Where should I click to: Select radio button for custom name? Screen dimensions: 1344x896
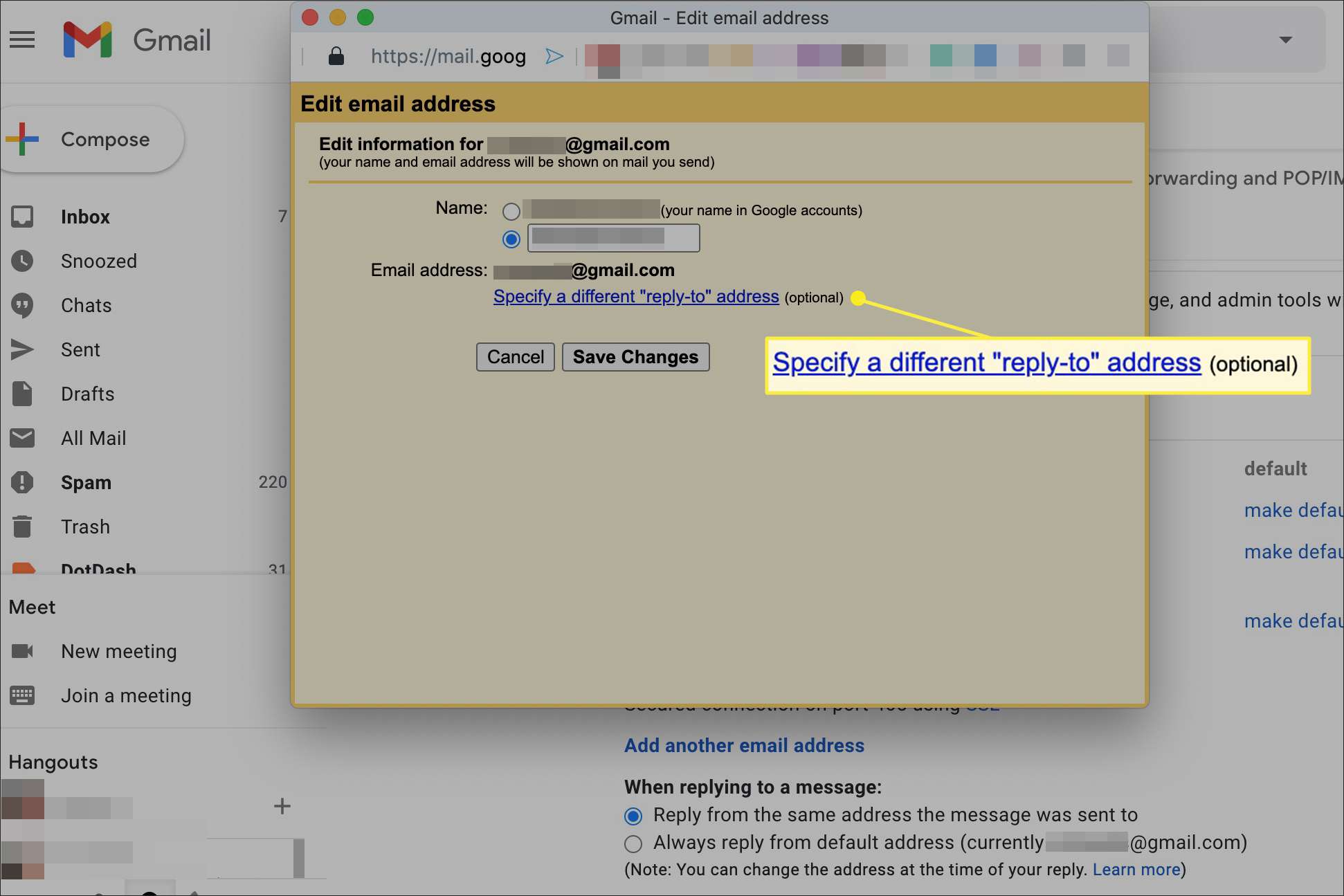click(510, 238)
